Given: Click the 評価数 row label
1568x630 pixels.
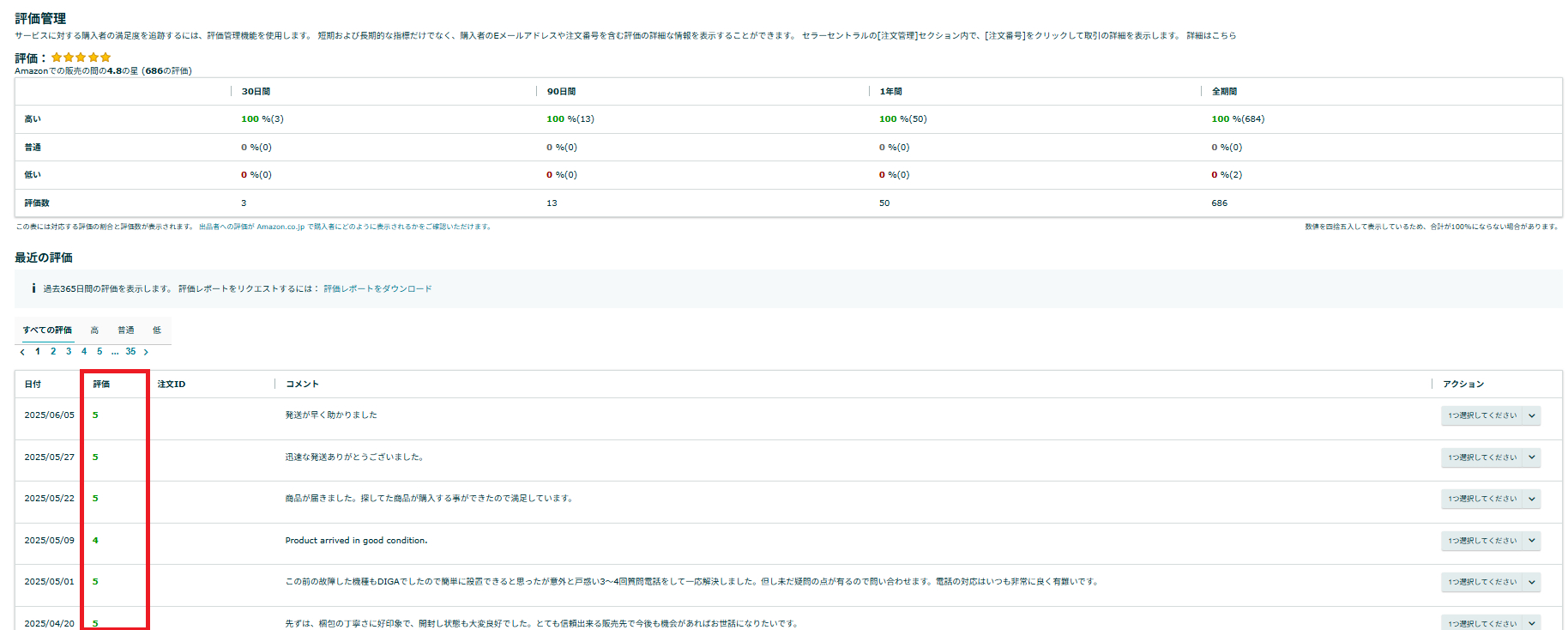Looking at the screenshot, I should 37,203.
